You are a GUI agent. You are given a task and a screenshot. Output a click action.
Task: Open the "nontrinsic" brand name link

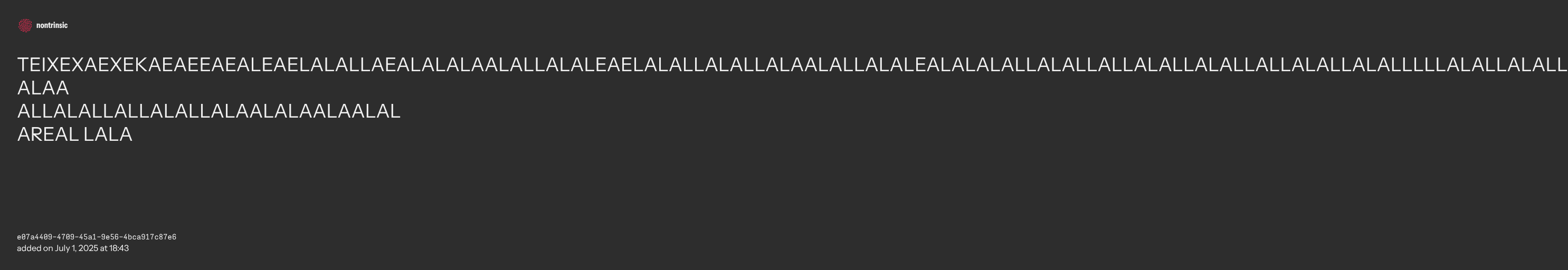click(x=52, y=25)
